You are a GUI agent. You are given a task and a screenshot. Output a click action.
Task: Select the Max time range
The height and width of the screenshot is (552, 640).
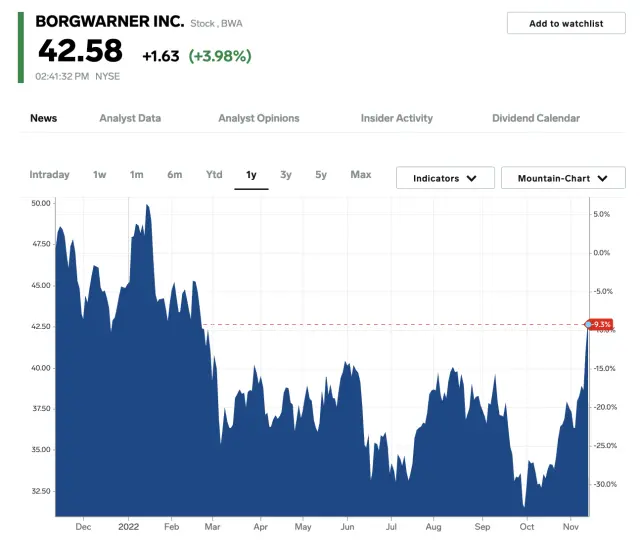361,175
